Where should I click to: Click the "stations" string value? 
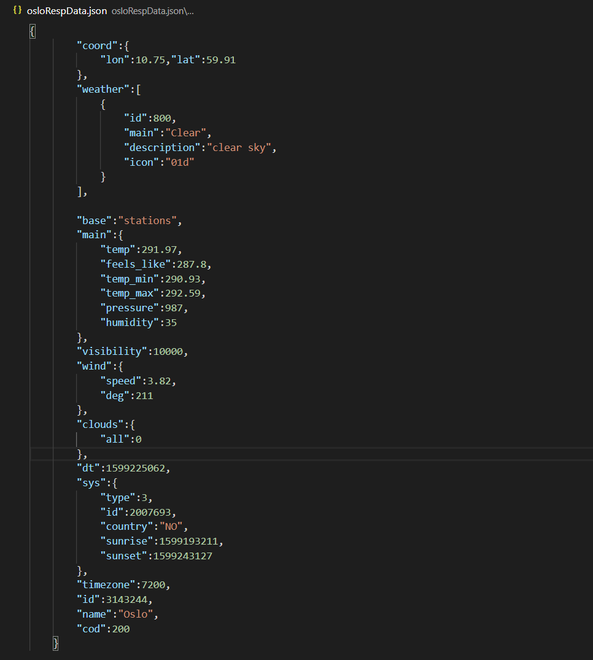[x=147, y=221]
